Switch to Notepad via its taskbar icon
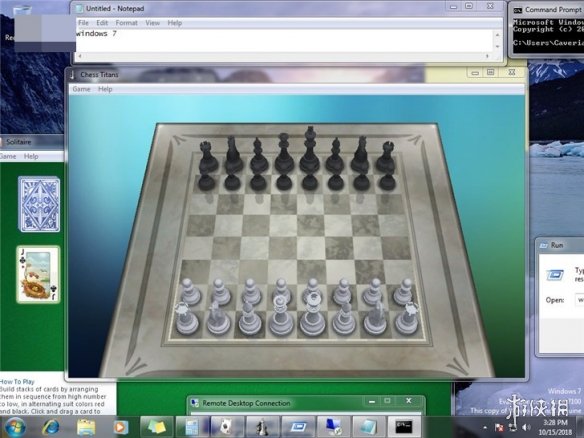 click(368, 427)
